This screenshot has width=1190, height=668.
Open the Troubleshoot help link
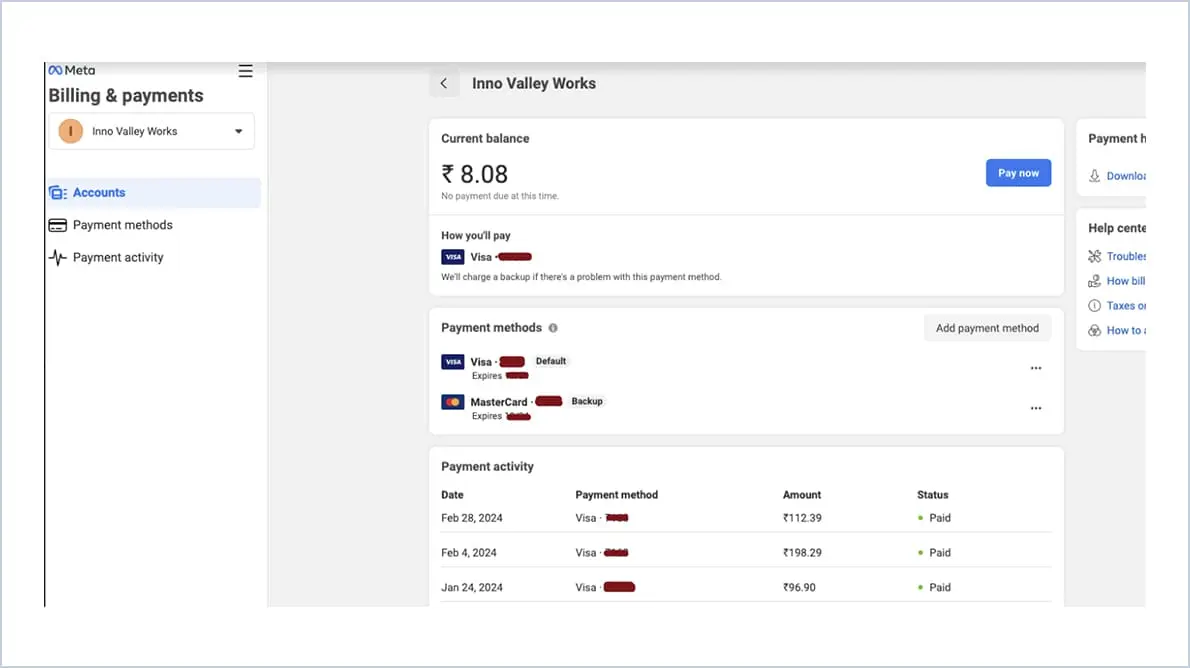[x=1125, y=257]
